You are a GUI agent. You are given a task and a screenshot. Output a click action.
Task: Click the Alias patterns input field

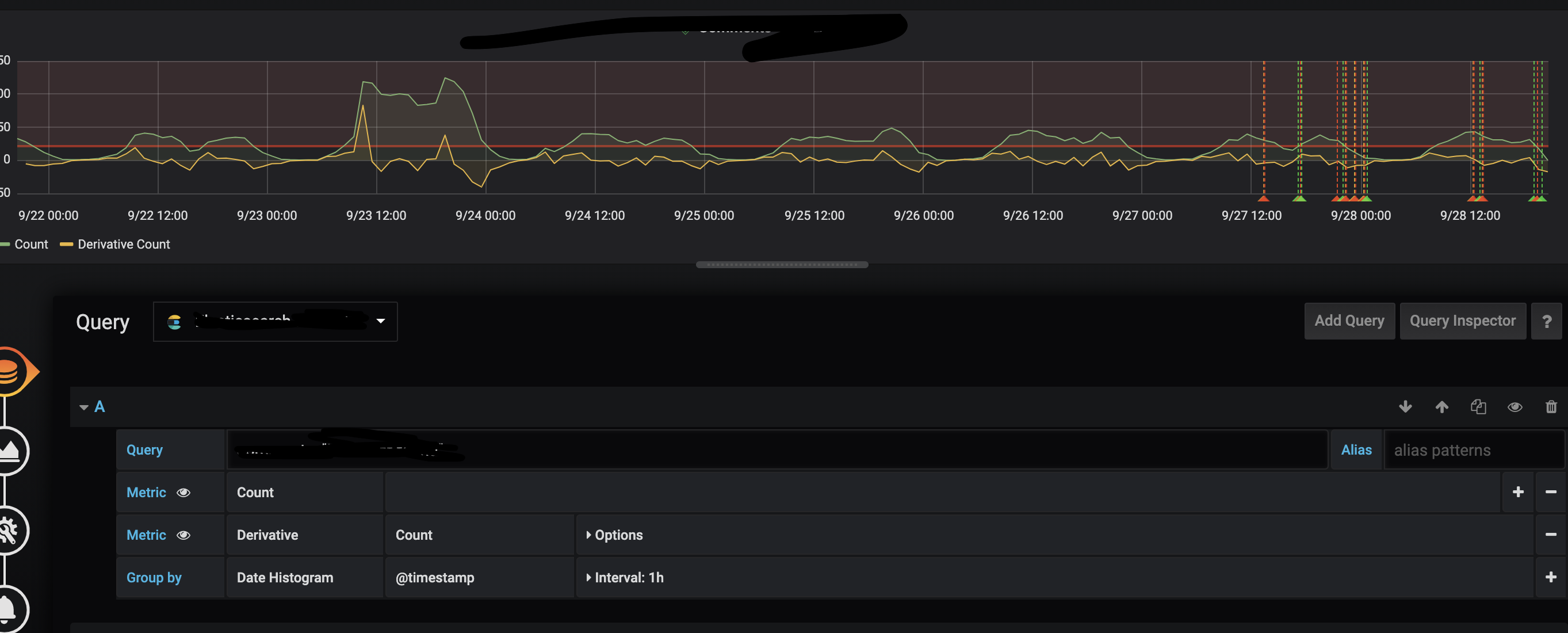(1474, 449)
